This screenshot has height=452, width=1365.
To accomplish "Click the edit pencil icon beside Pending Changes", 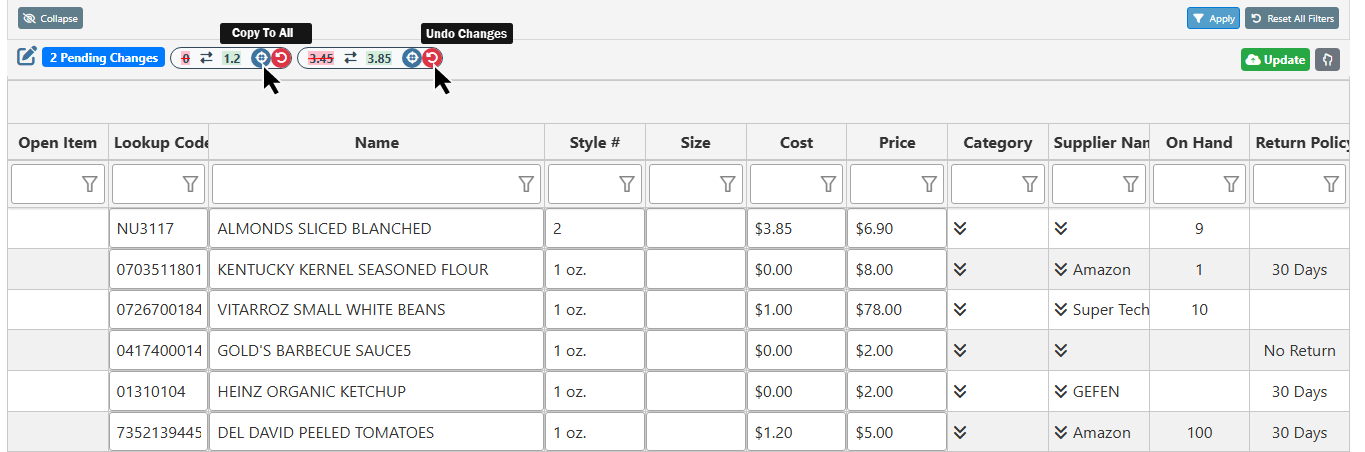I will pyautogui.click(x=27, y=57).
